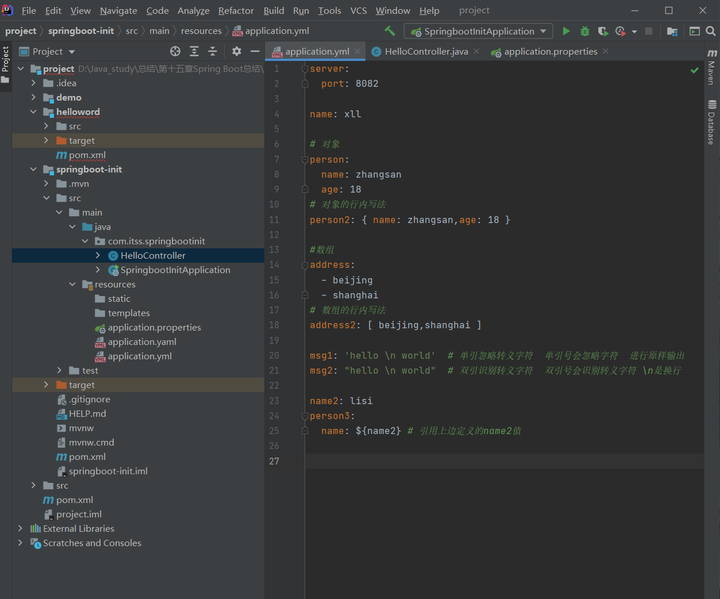Start debugging with the bug icon
This screenshot has height=599, width=720.
[585, 31]
